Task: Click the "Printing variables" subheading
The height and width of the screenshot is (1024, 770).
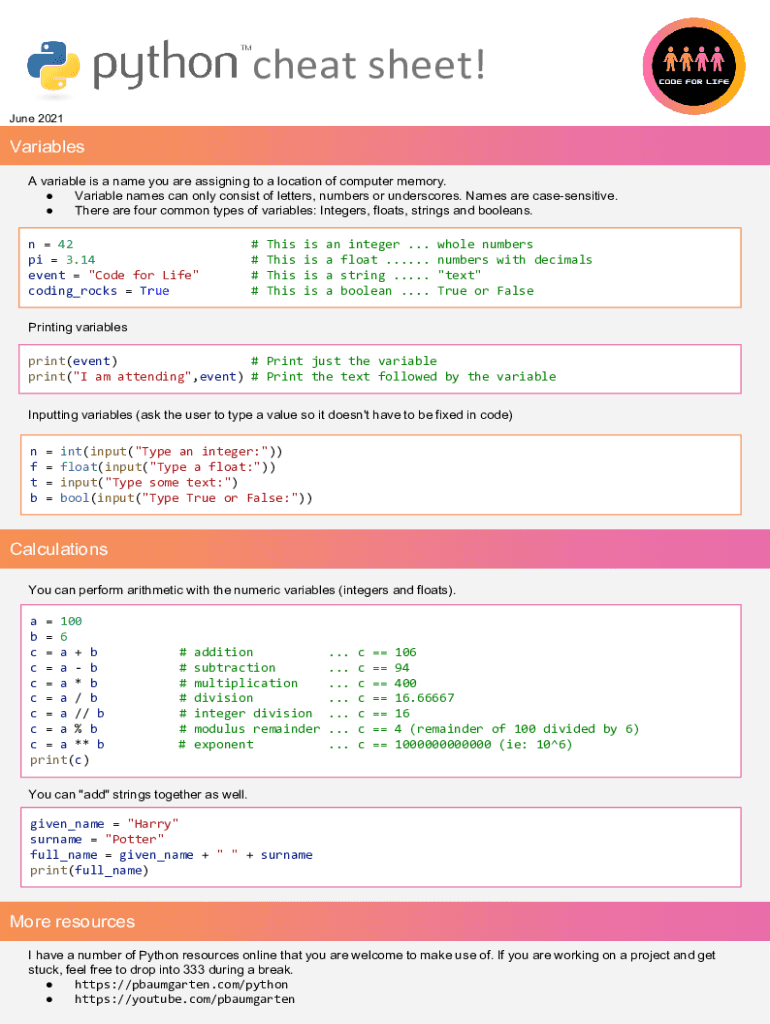Action: click(78, 328)
